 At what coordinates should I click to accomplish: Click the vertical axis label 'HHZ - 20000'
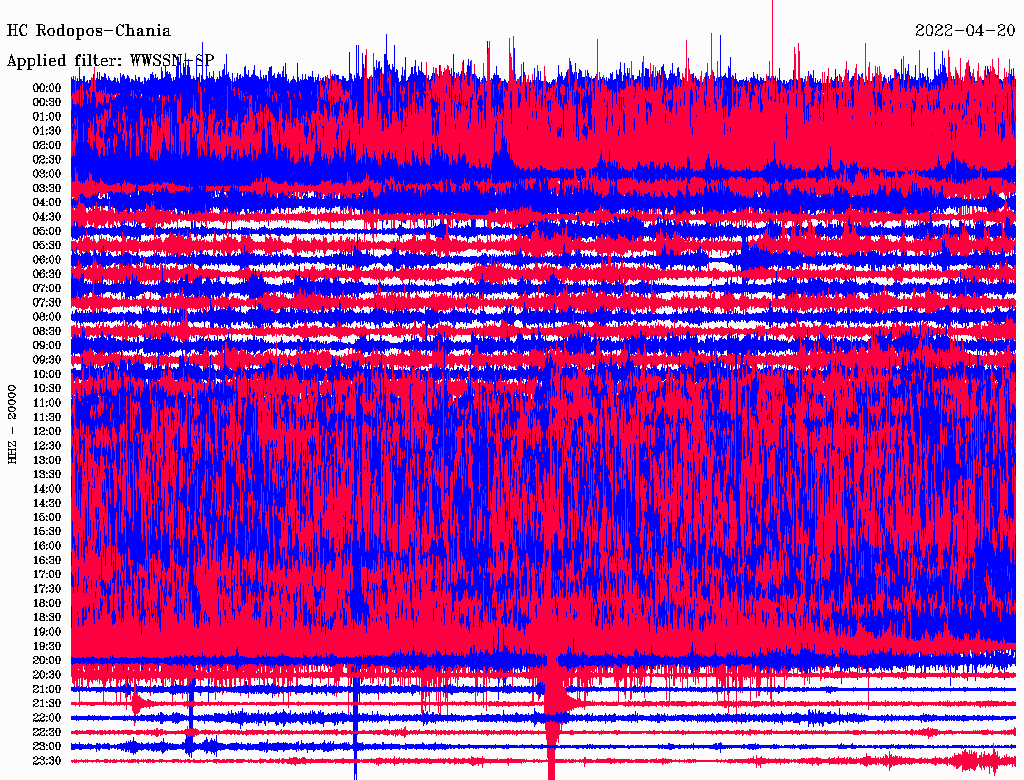(x=12, y=425)
